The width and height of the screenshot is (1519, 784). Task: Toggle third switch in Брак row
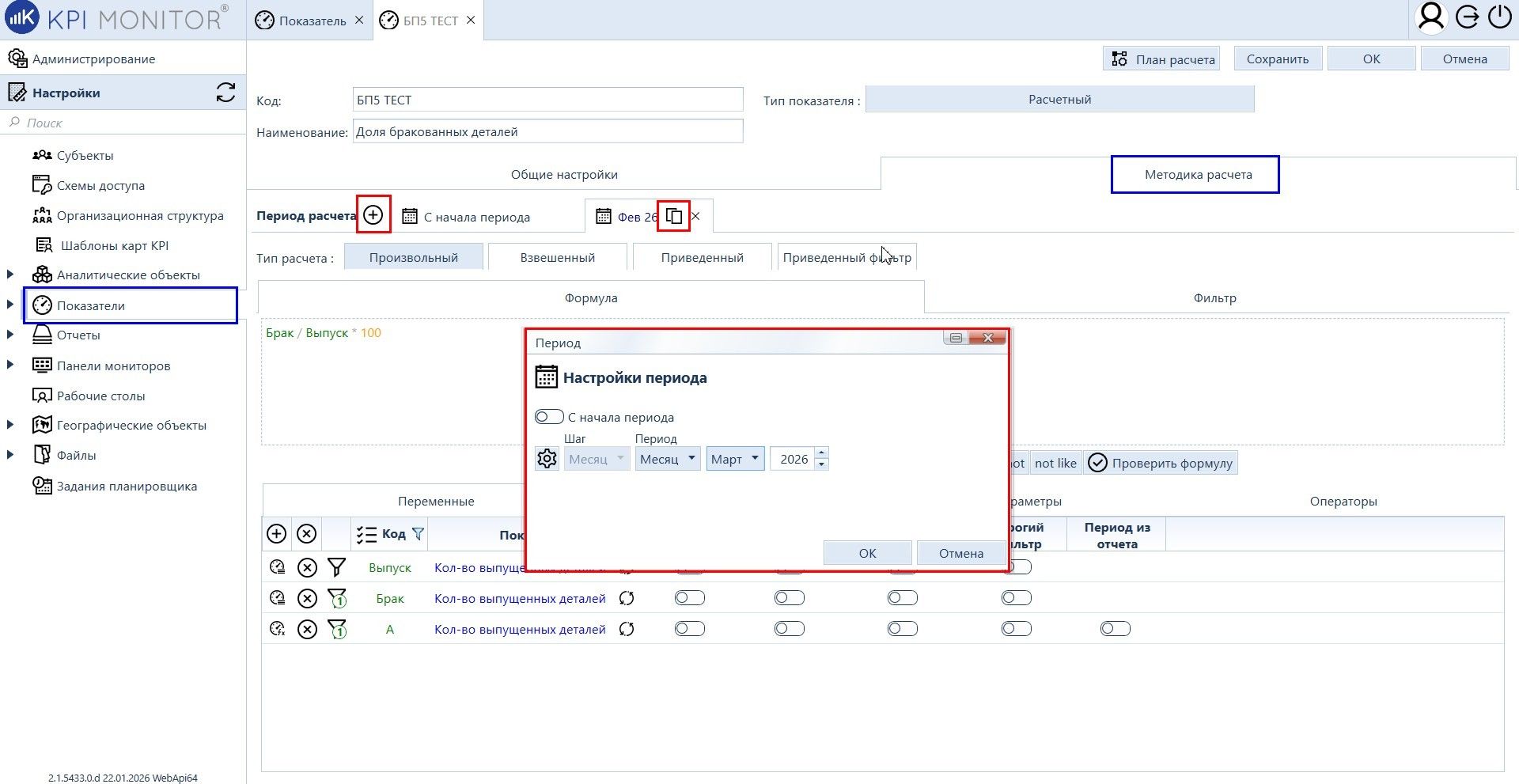tap(903, 598)
